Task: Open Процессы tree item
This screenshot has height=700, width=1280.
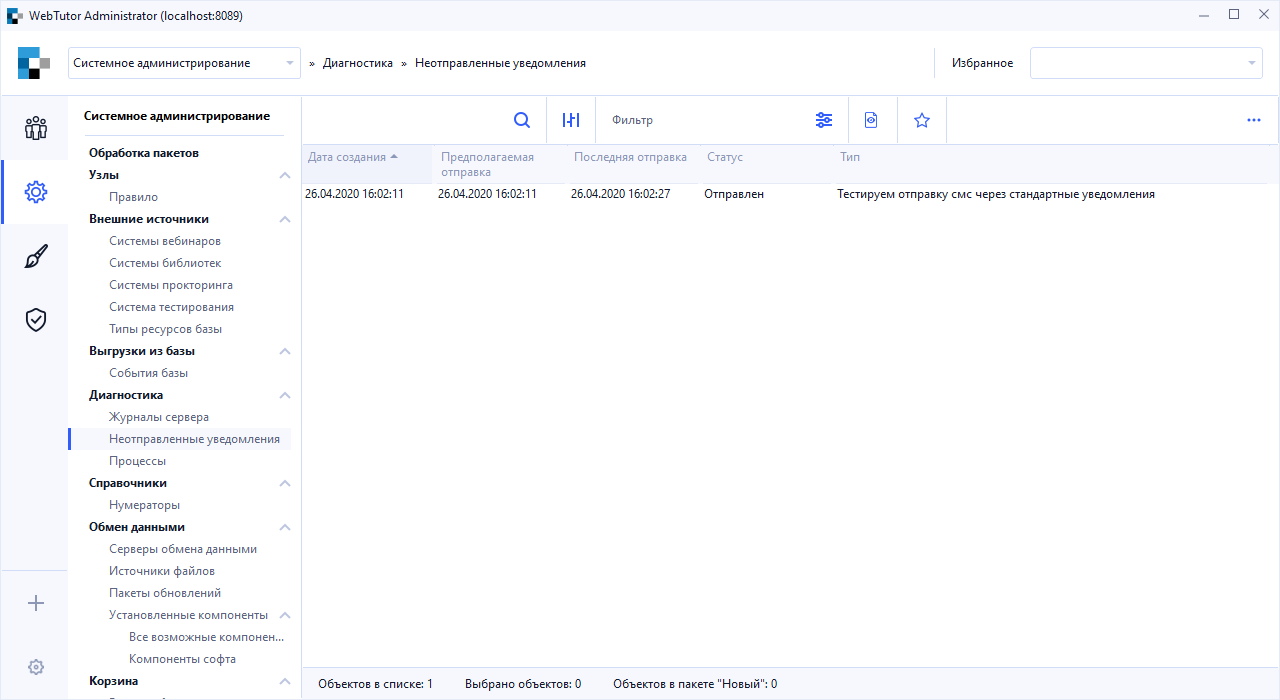Action: coord(137,461)
